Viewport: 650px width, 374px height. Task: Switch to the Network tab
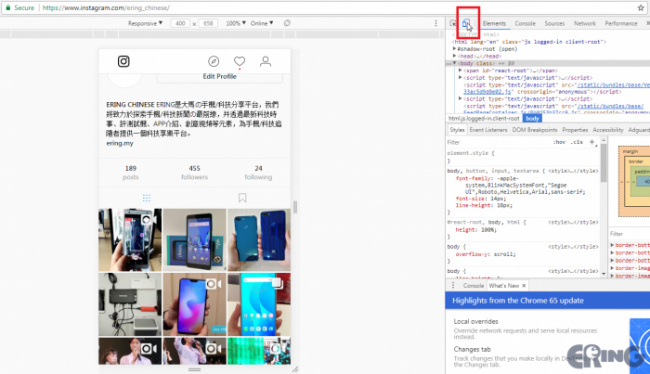point(585,24)
